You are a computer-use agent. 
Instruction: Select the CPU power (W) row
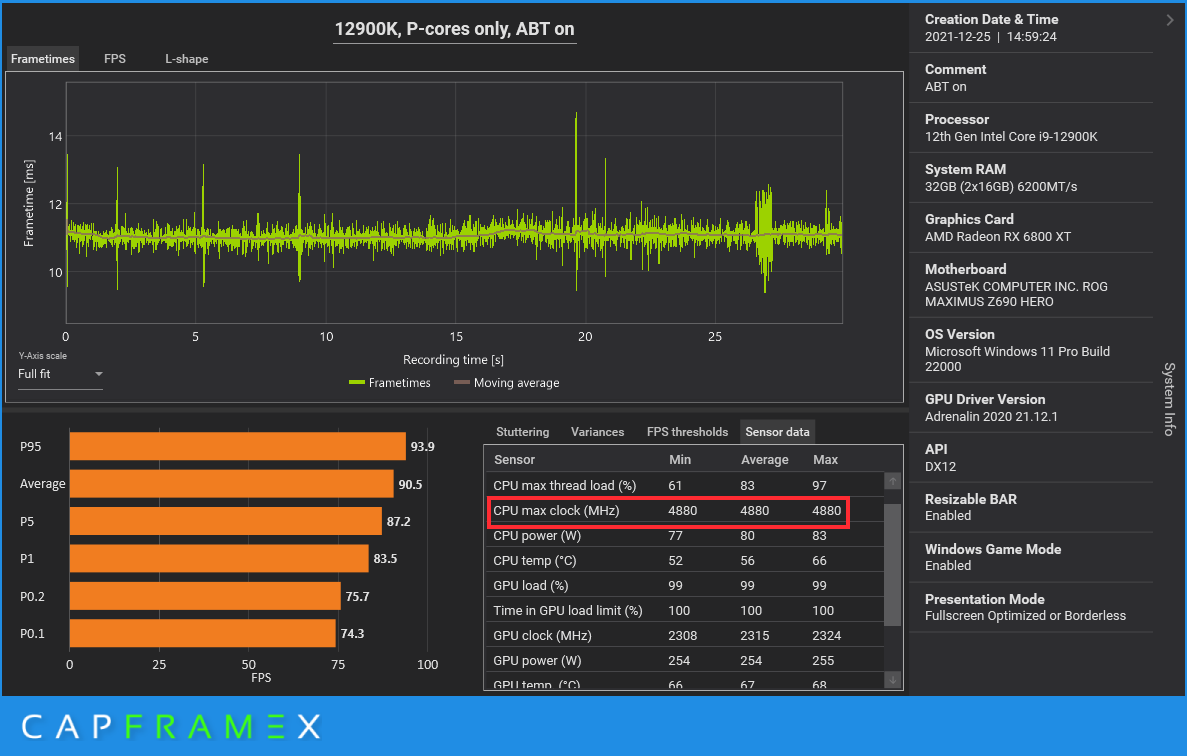pos(684,535)
